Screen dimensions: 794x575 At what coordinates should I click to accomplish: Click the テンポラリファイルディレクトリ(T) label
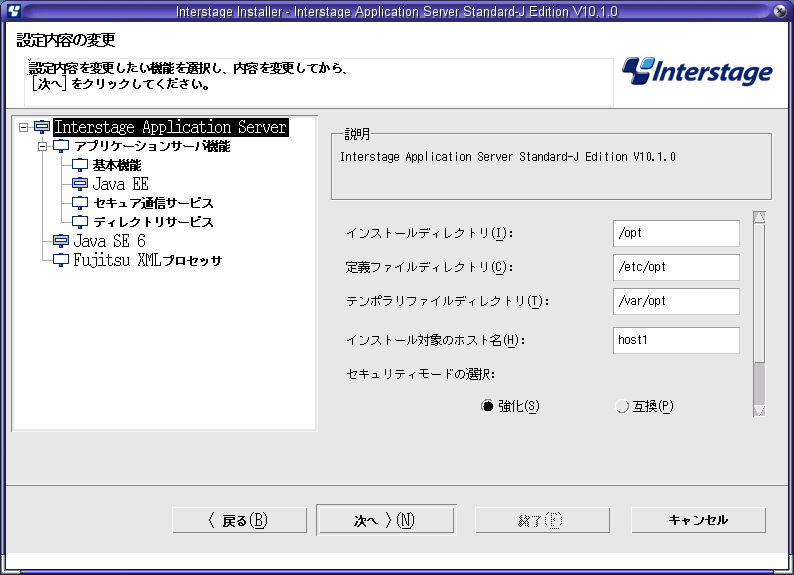pos(448,301)
